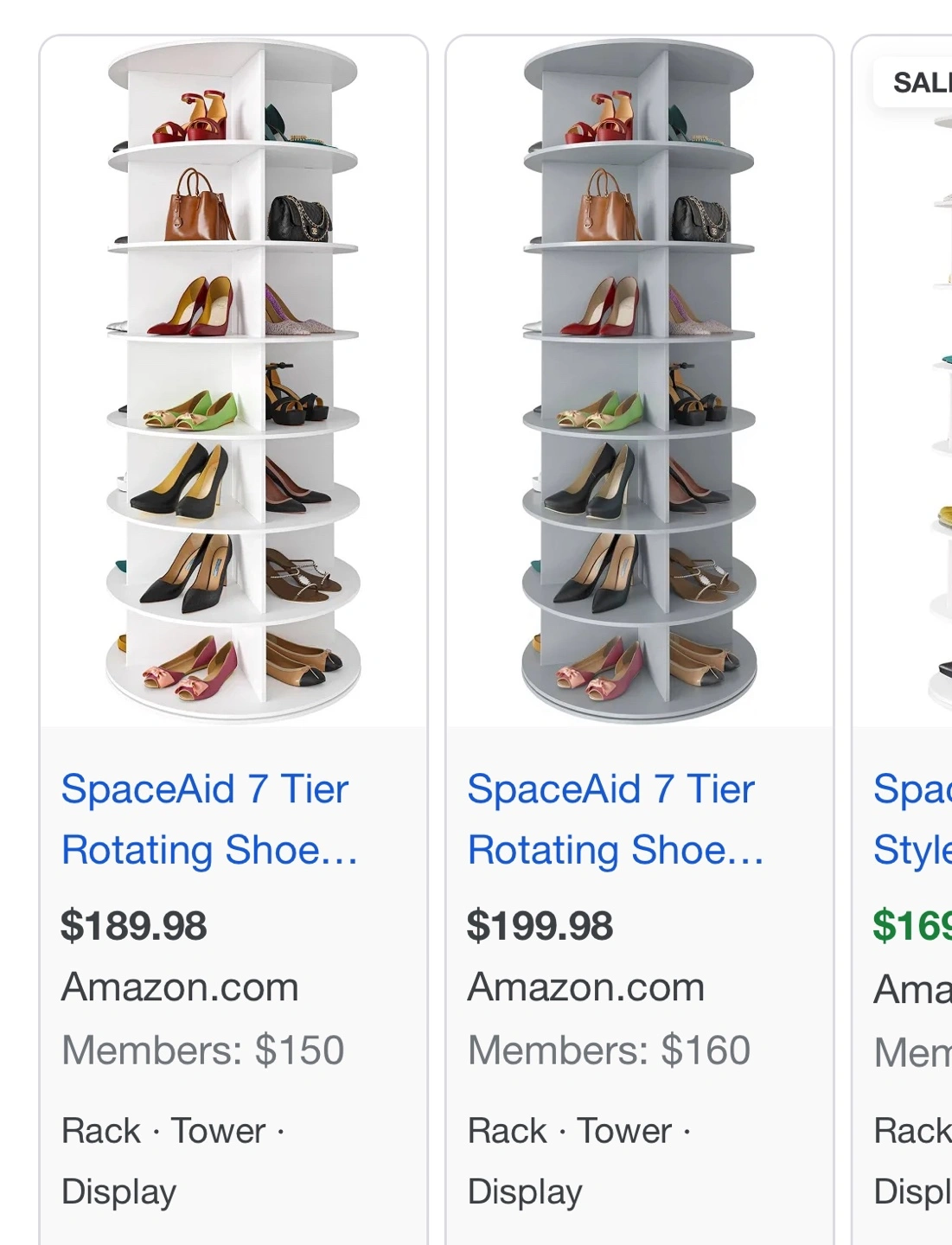The image size is (952, 1245).
Task: Click the $189.98 price
Action: [134, 926]
